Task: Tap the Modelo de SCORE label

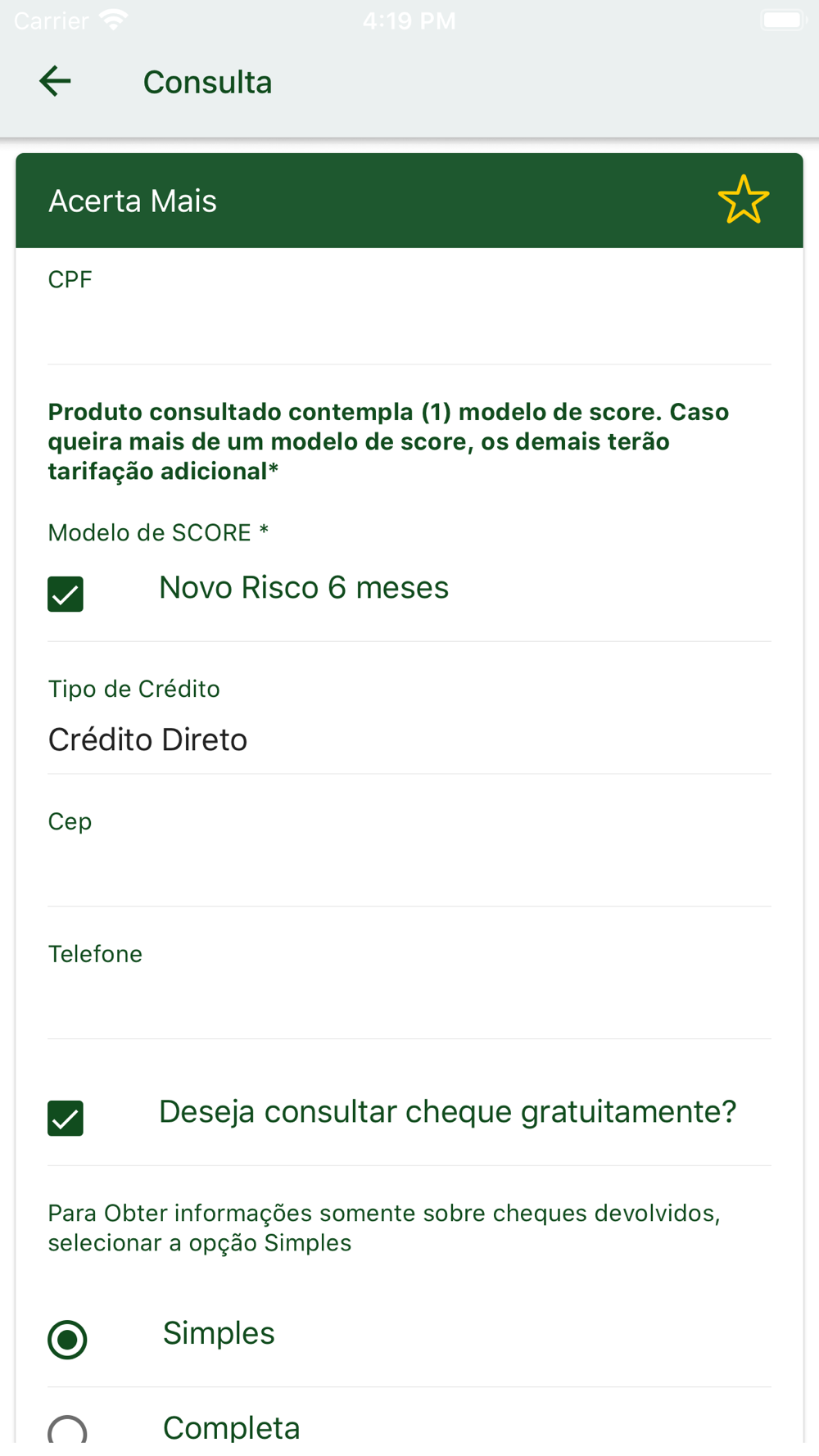Action: [x=158, y=532]
